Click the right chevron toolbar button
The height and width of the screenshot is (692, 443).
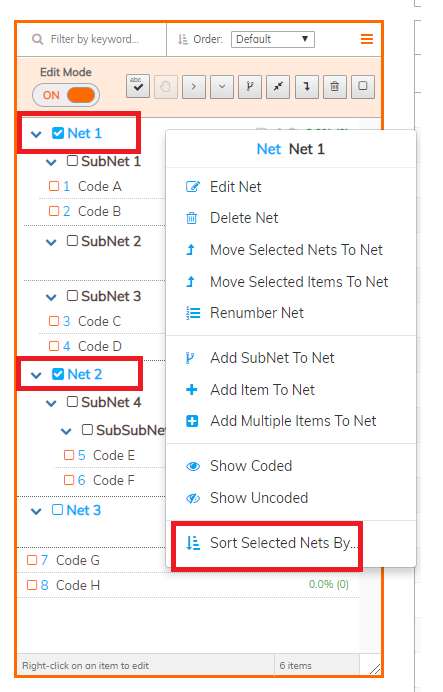tap(194, 86)
